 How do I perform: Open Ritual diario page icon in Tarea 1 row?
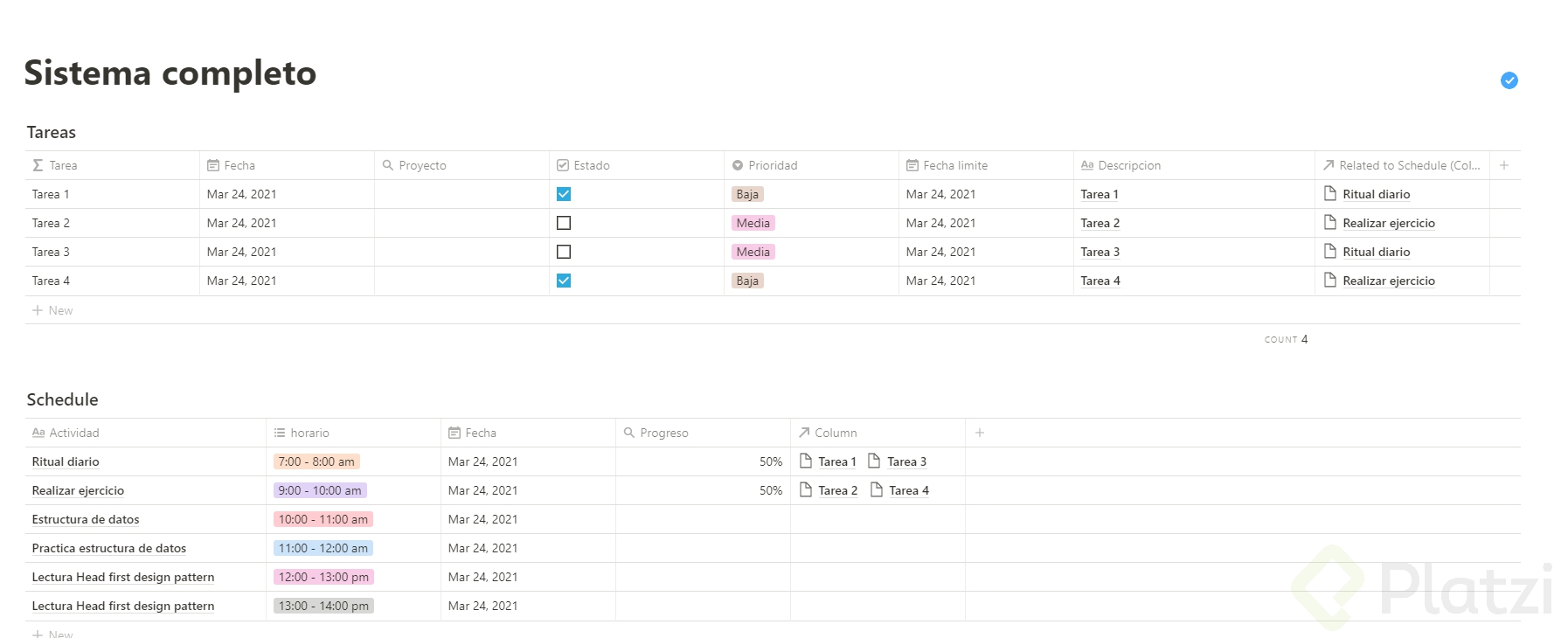[1330, 194]
